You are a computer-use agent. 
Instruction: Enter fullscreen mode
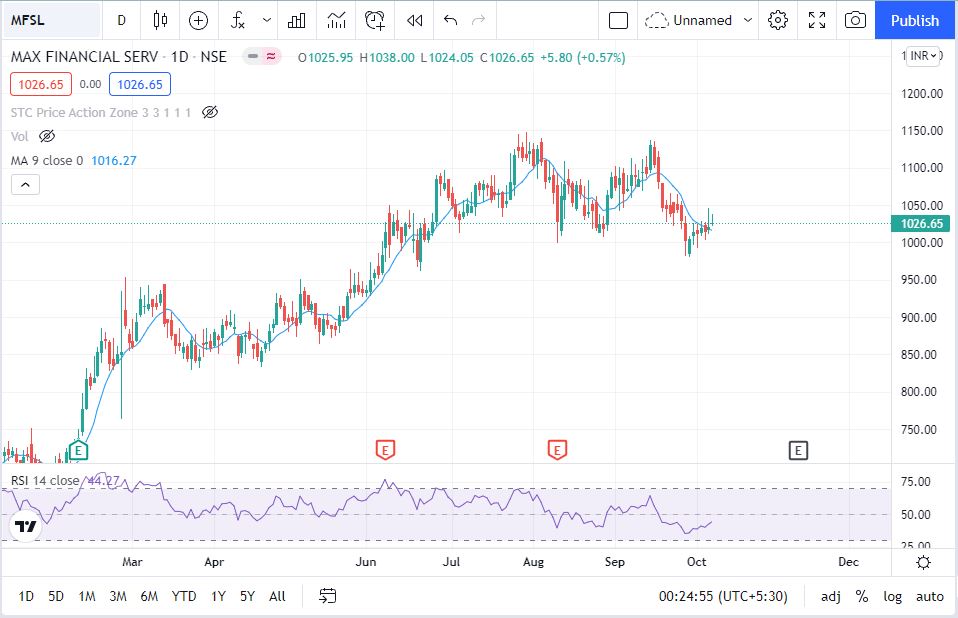tap(817, 20)
